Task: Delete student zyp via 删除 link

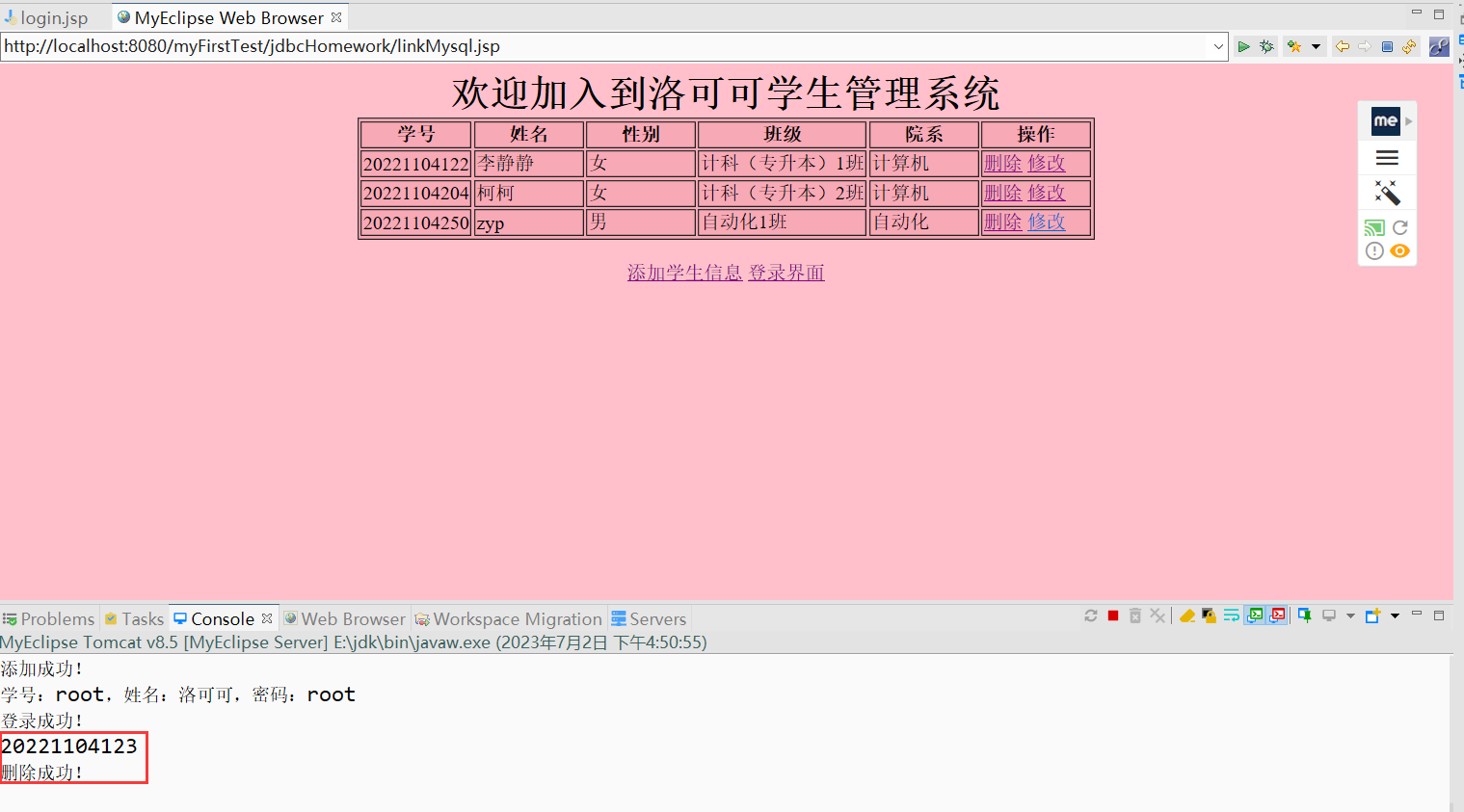Action: [1002, 222]
